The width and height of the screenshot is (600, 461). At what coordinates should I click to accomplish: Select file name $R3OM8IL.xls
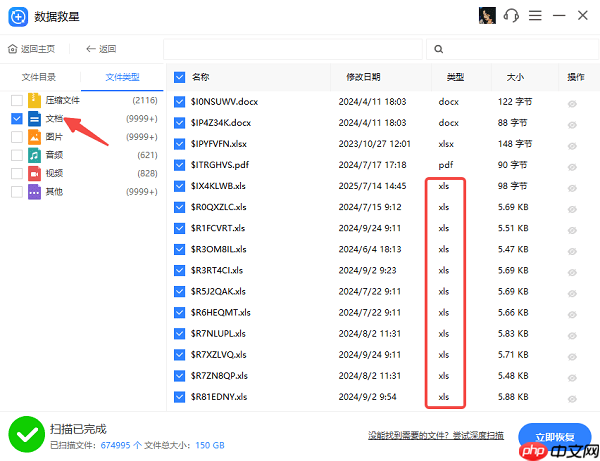[x=218, y=249]
